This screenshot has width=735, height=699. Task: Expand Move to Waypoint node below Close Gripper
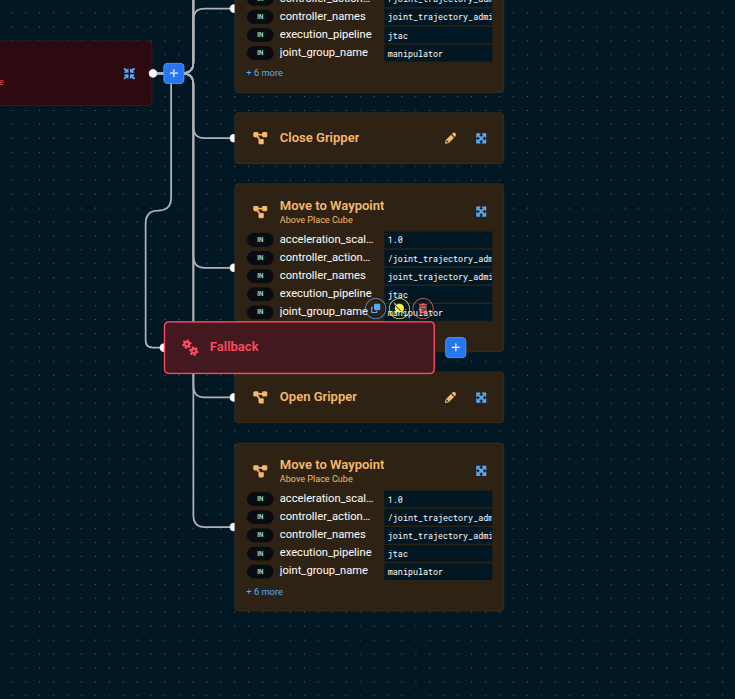pos(481,211)
